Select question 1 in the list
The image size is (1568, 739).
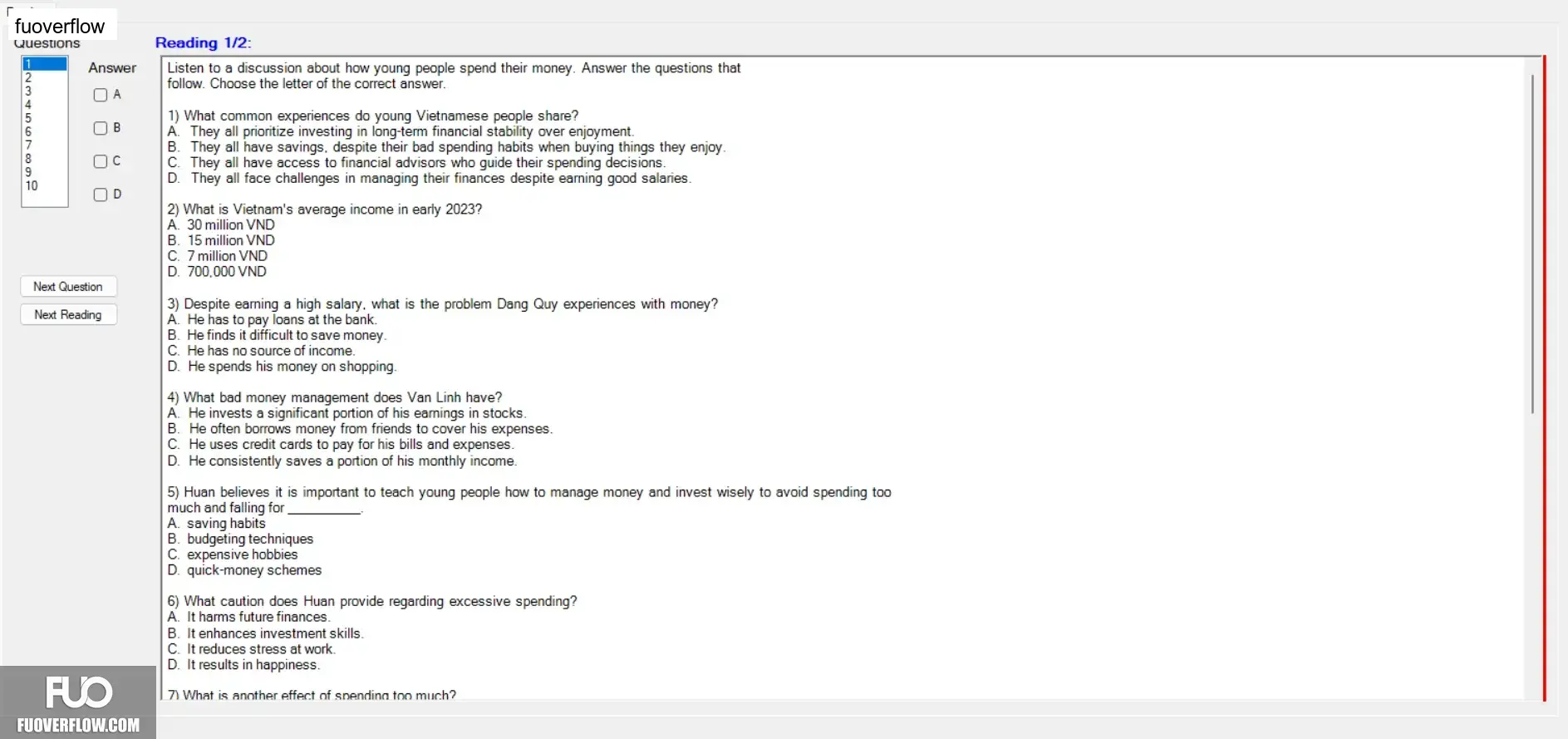point(45,64)
